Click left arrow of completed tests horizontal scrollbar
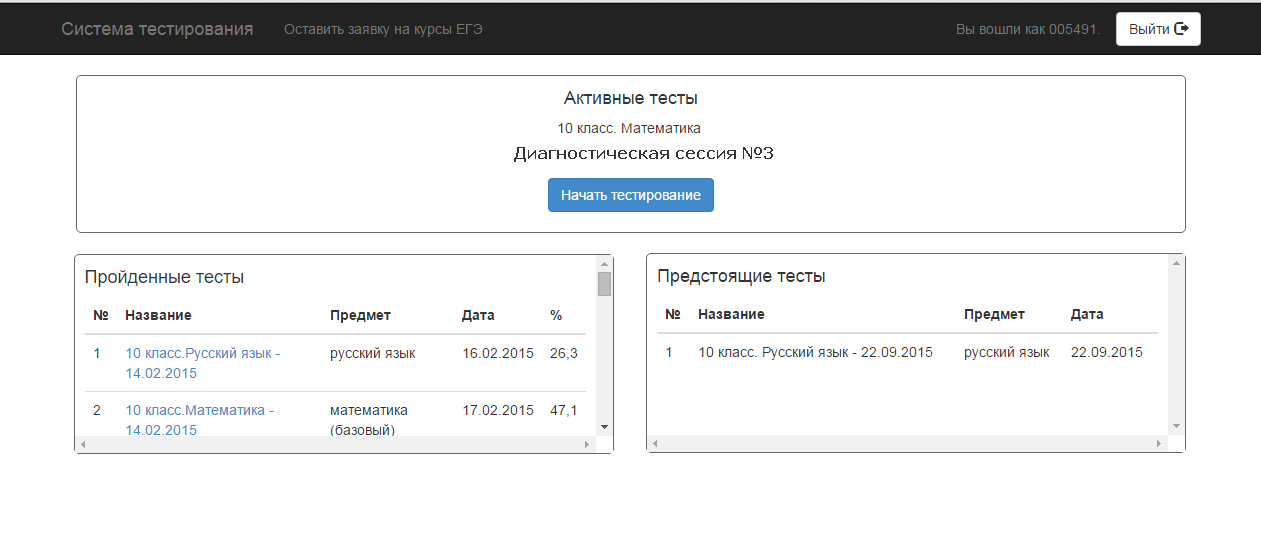 83,444
